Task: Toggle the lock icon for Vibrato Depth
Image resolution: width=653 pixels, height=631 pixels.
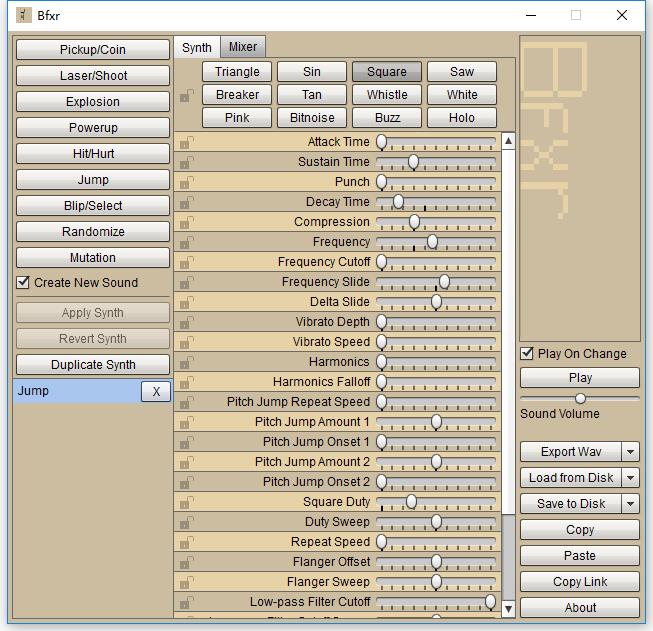Action: click(x=187, y=322)
